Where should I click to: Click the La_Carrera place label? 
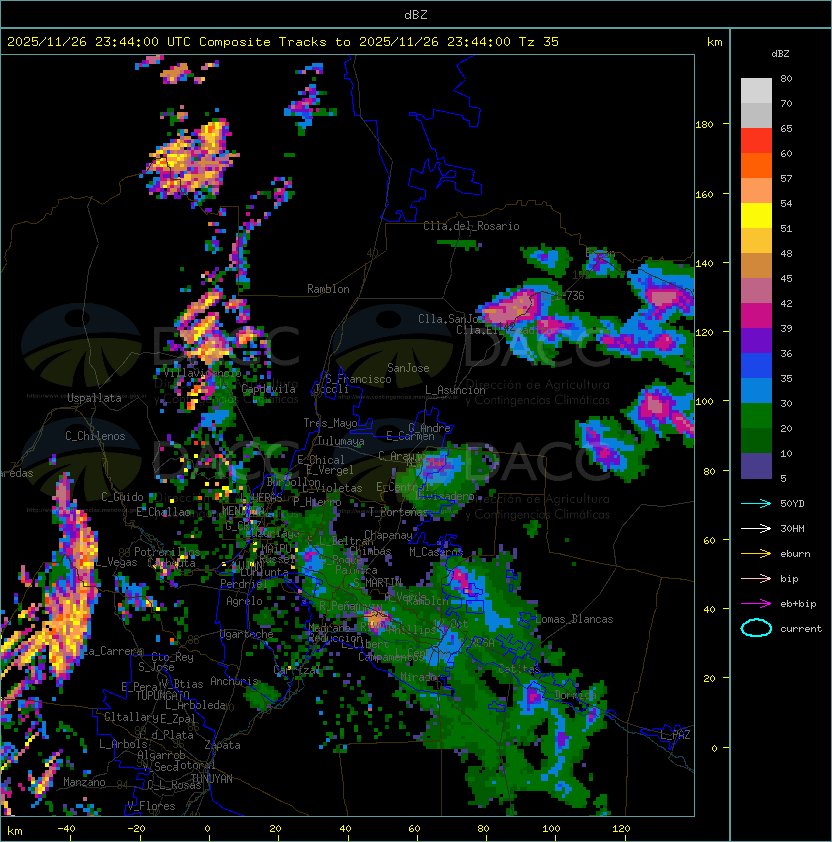coord(112,651)
